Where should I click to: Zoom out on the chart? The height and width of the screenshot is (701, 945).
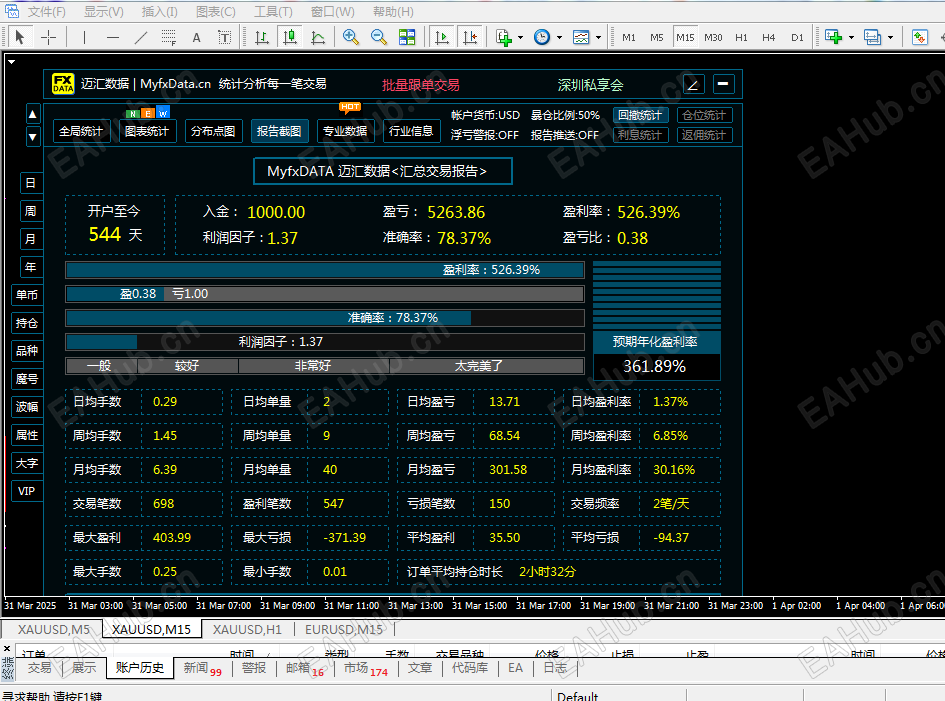[379, 37]
